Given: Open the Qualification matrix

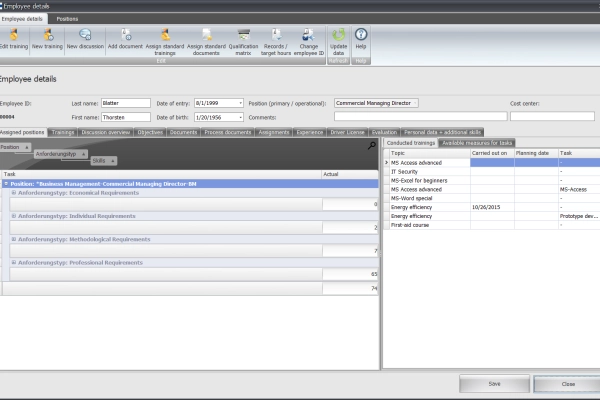Looking at the screenshot, I should 243,36.
